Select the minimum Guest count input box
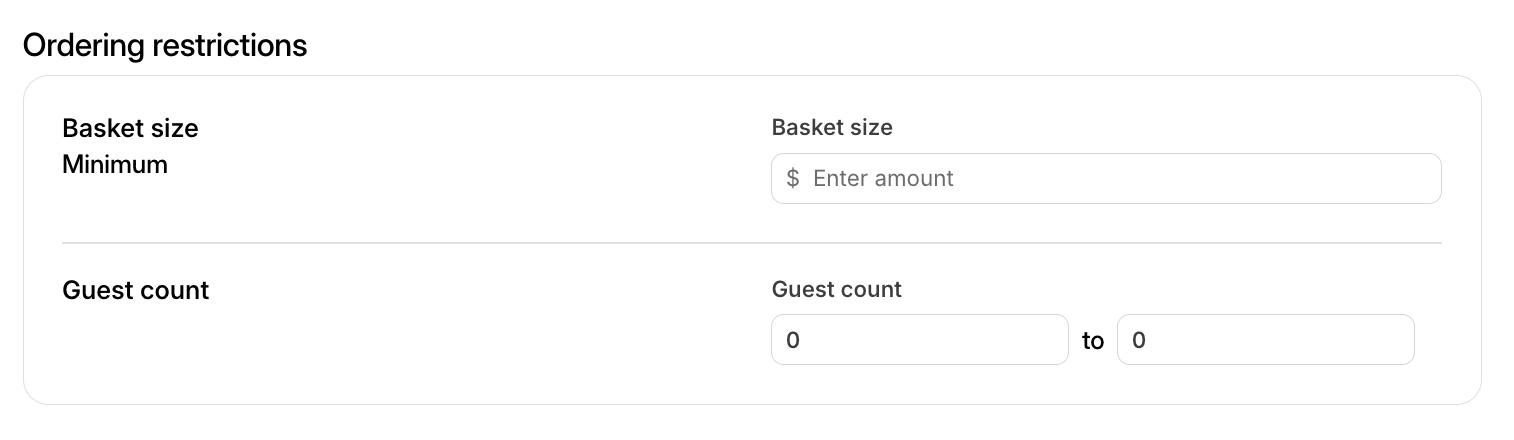1514x440 pixels. [919, 340]
